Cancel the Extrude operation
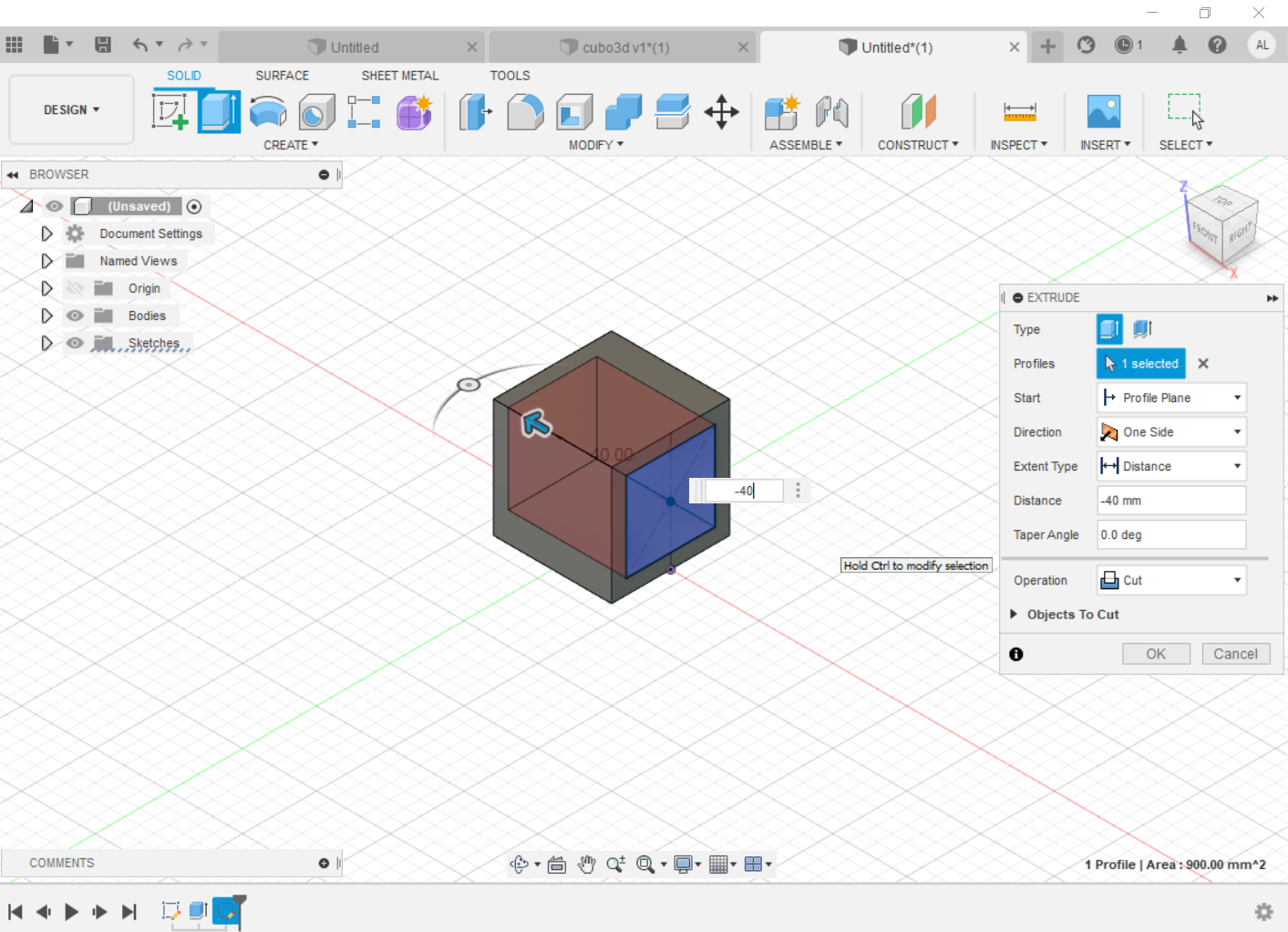Viewport: 1288px width, 932px height. pos(1235,654)
